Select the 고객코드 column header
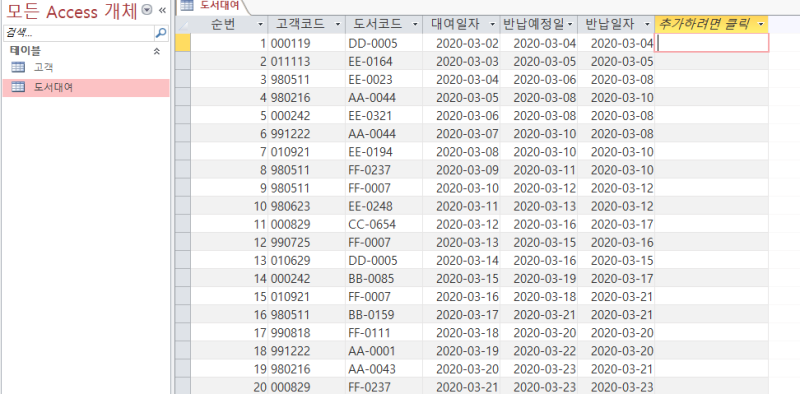The width and height of the screenshot is (800, 394). pyautogui.click(x=307, y=24)
